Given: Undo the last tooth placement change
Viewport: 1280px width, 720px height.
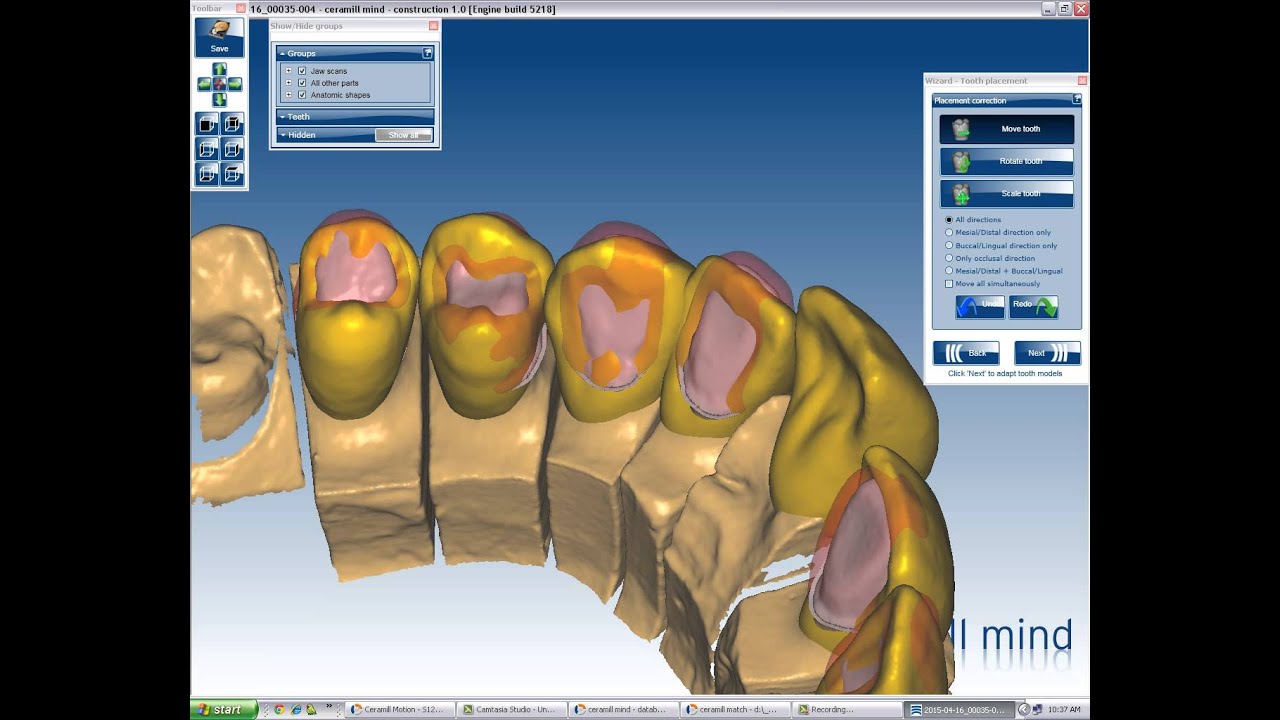Looking at the screenshot, I should 980,306.
